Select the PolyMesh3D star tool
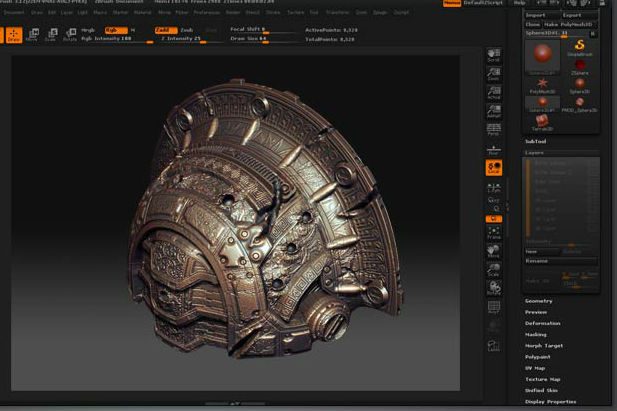The image size is (617, 411). point(542,86)
